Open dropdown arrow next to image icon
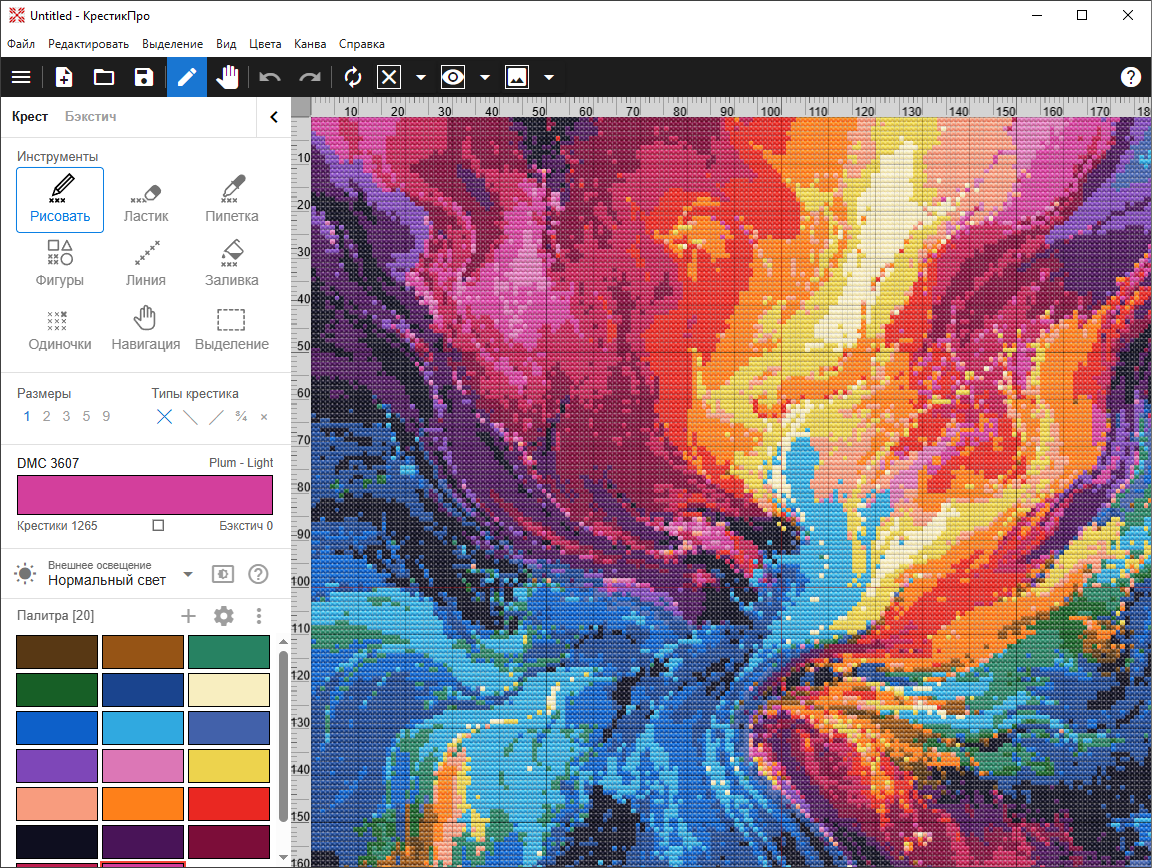 (x=548, y=77)
